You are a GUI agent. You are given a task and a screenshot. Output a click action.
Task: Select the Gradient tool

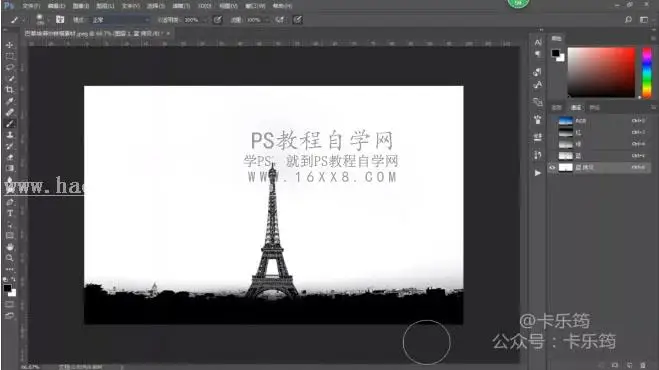click(x=10, y=168)
